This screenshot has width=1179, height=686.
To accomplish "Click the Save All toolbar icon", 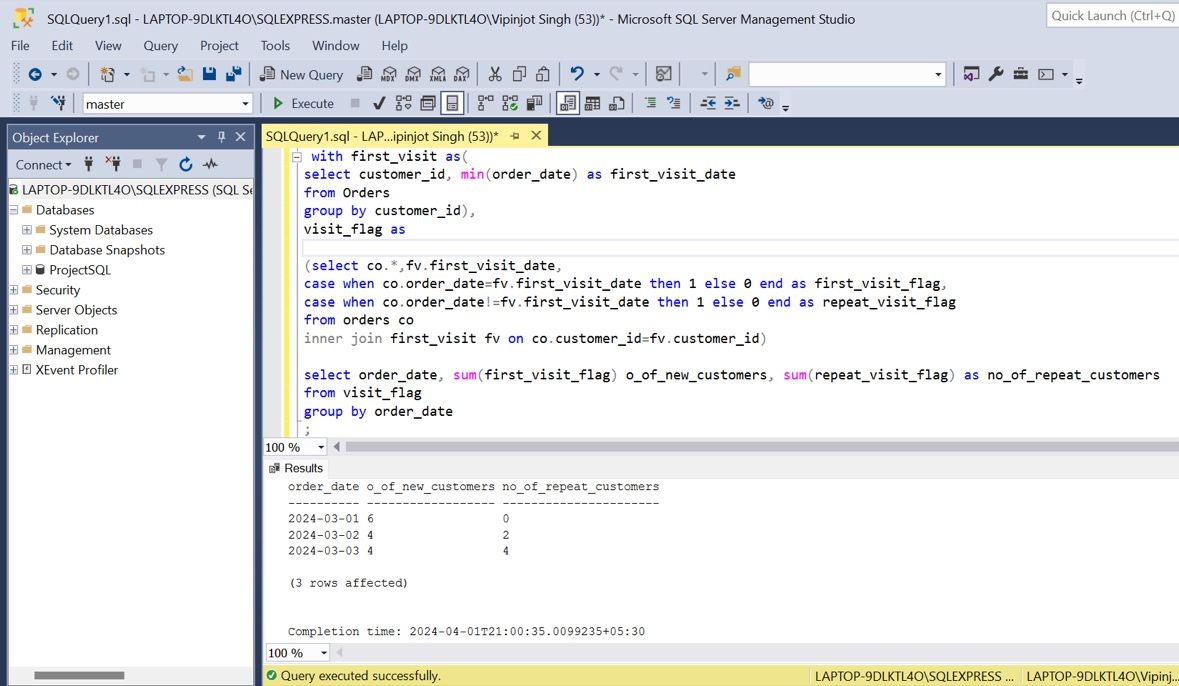I will (x=234, y=74).
